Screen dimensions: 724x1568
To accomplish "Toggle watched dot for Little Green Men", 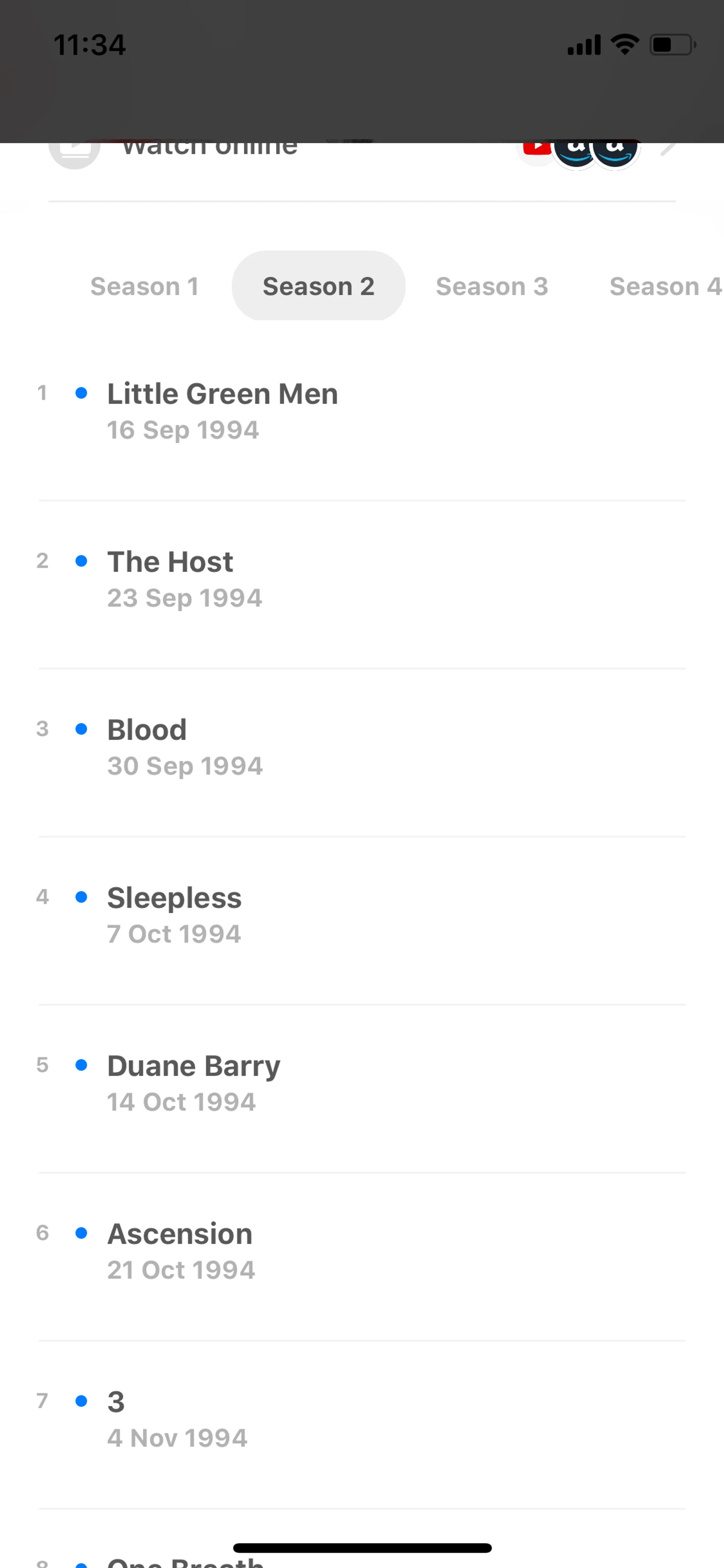I will (x=81, y=393).
